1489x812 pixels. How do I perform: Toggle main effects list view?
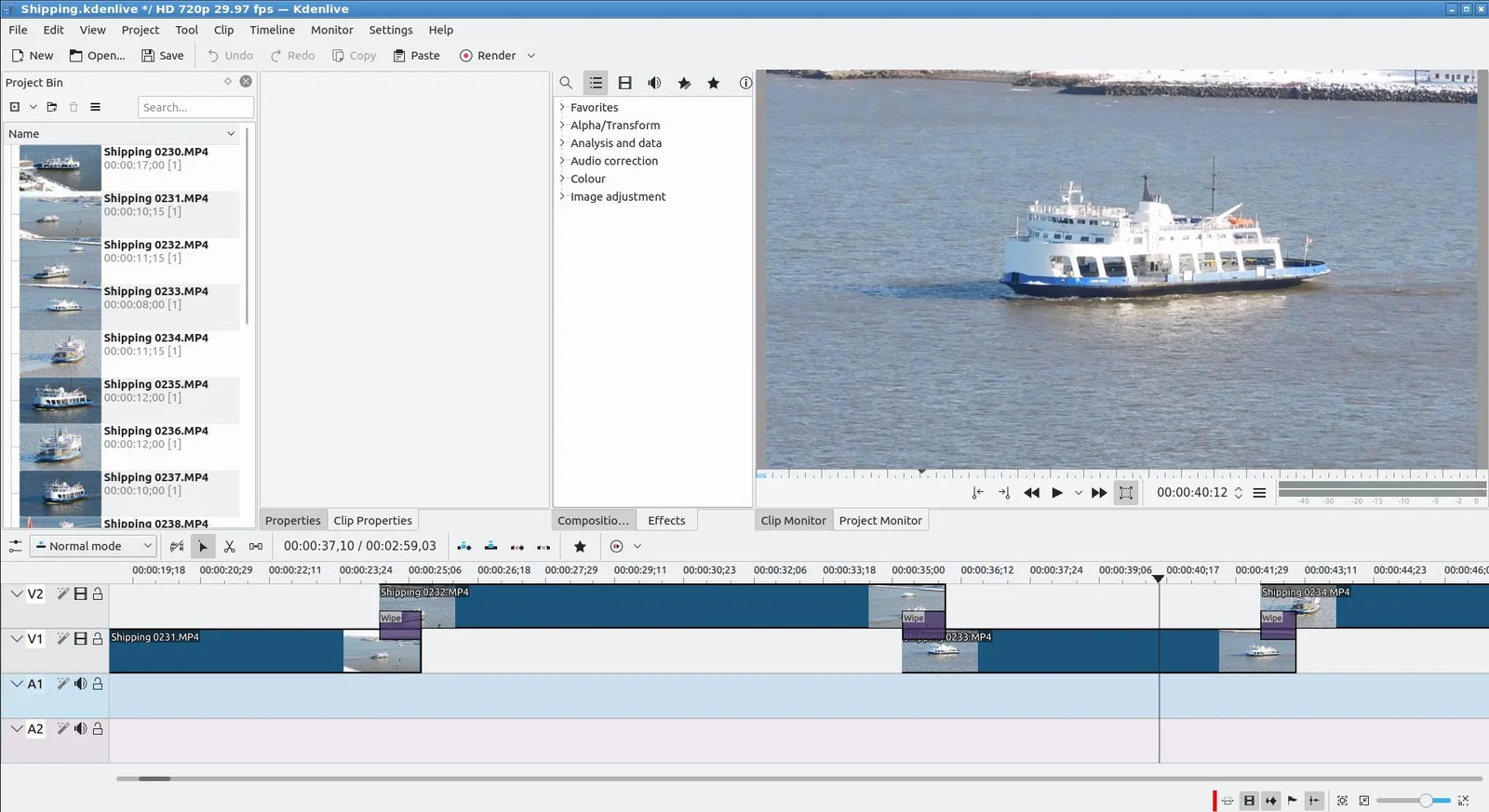point(596,83)
